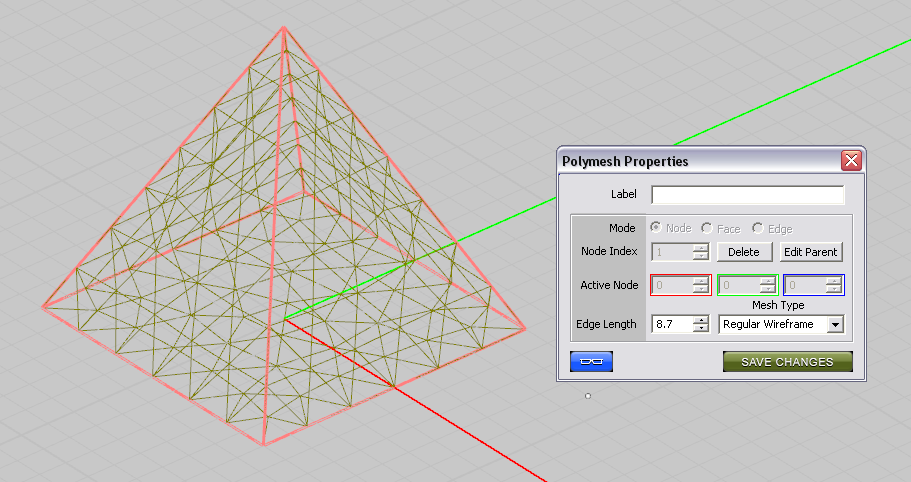Close the Polymesh Properties dialog
This screenshot has height=482, width=911.
click(x=851, y=160)
